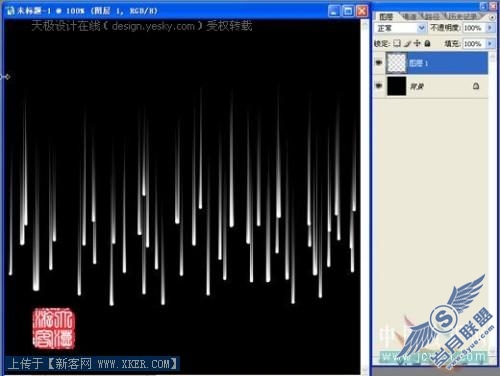Viewport: 500px width, 376px height.
Task: Click the lock all padlock icon
Action: [x=427, y=43]
